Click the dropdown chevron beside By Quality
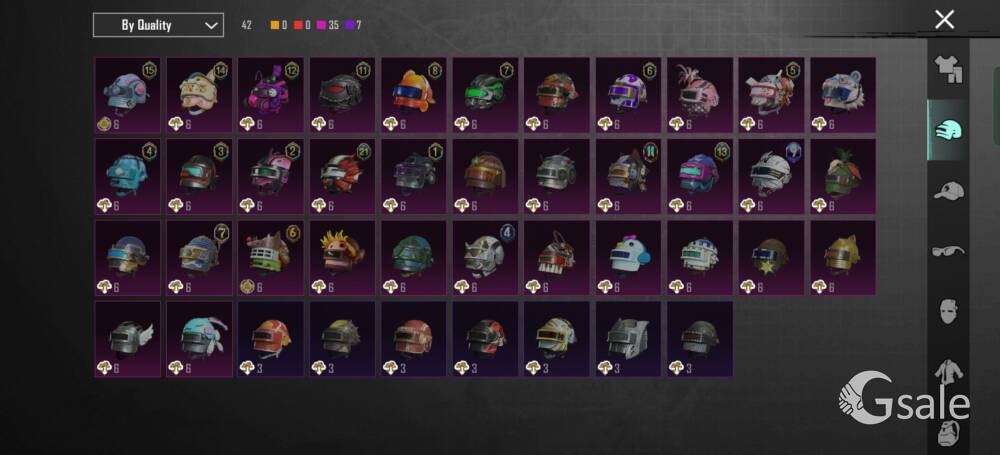 pos(211,26)
